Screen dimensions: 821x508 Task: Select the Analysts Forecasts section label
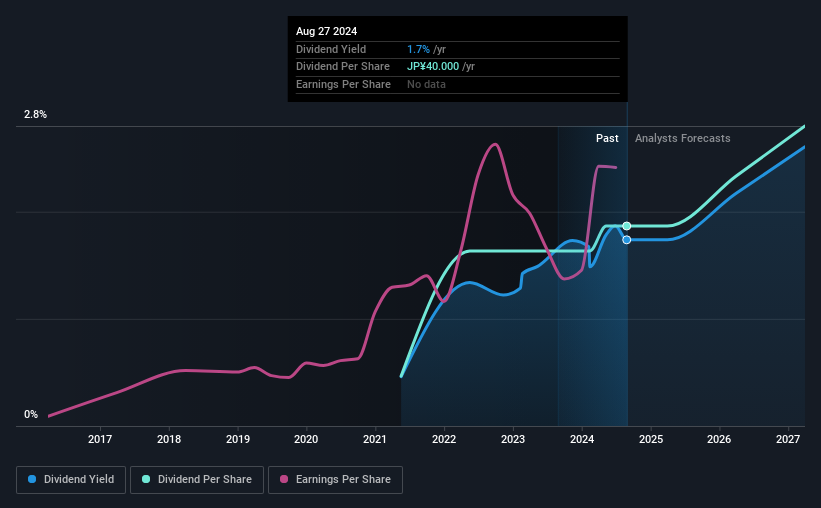[x=682, y=138]
